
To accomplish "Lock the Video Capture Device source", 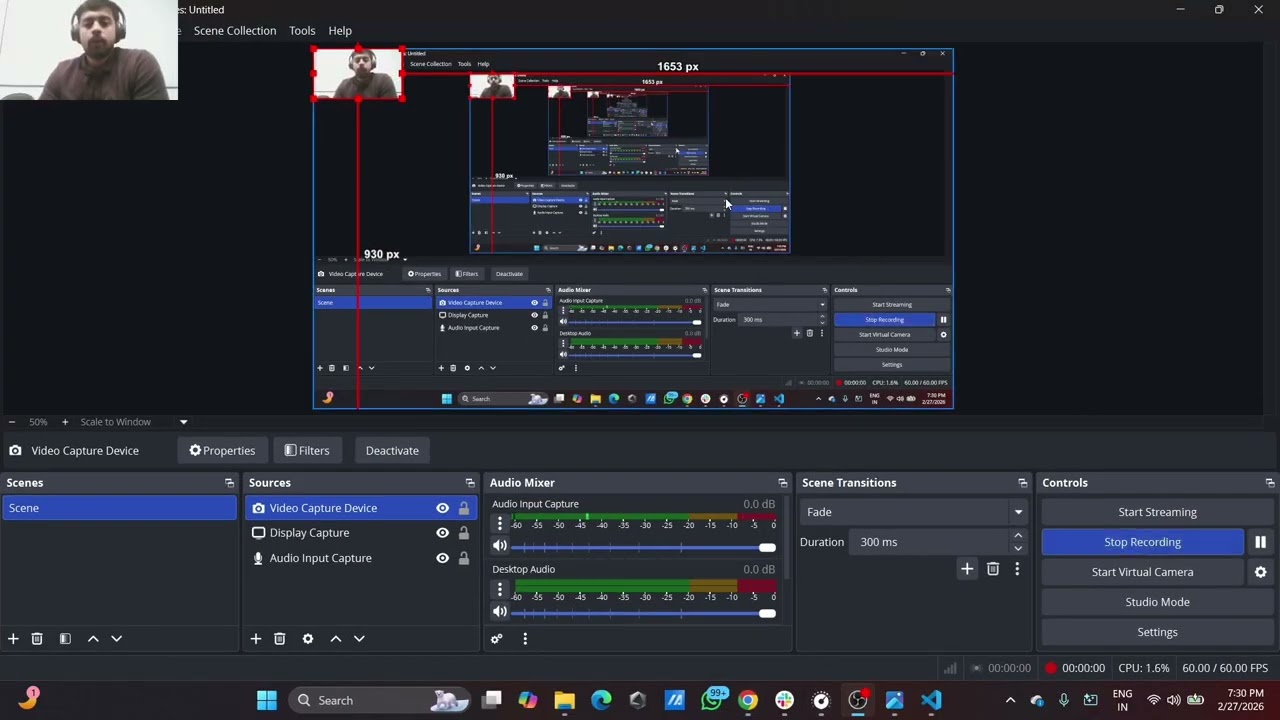I will click(464, 508).
